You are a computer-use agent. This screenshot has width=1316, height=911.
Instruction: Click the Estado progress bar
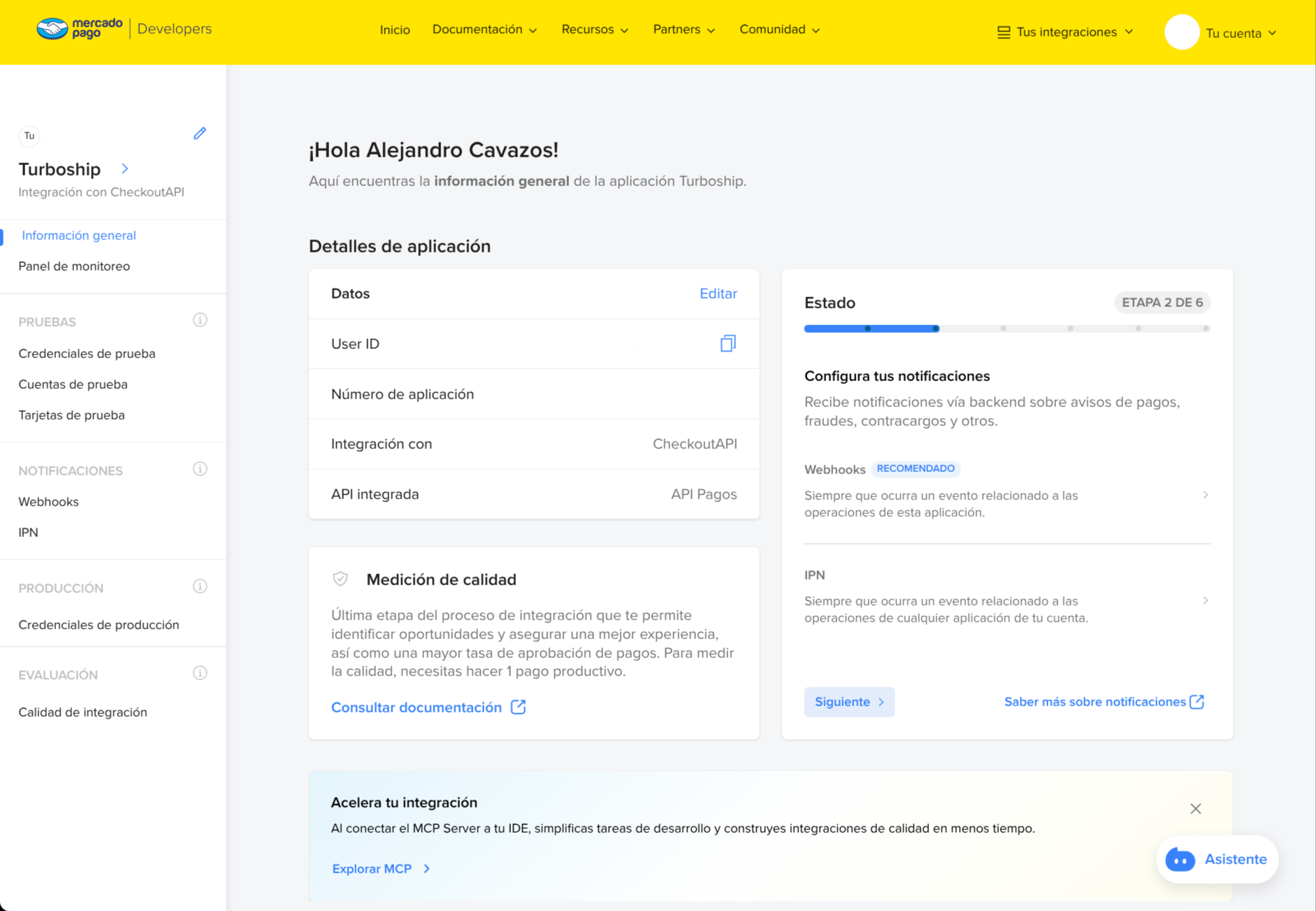point(1006,329)
